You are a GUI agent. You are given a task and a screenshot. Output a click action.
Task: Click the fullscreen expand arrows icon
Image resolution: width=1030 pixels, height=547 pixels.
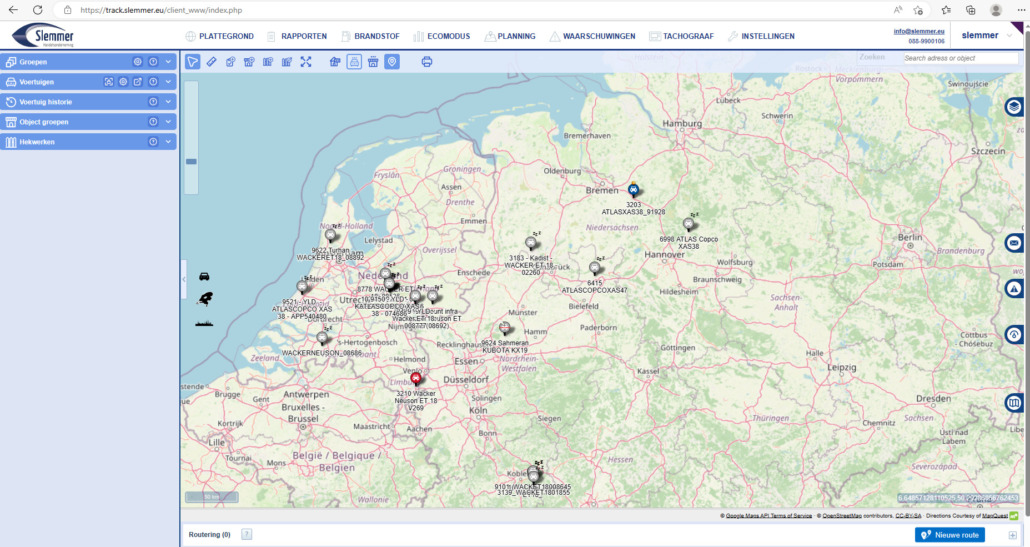(306, 62)
